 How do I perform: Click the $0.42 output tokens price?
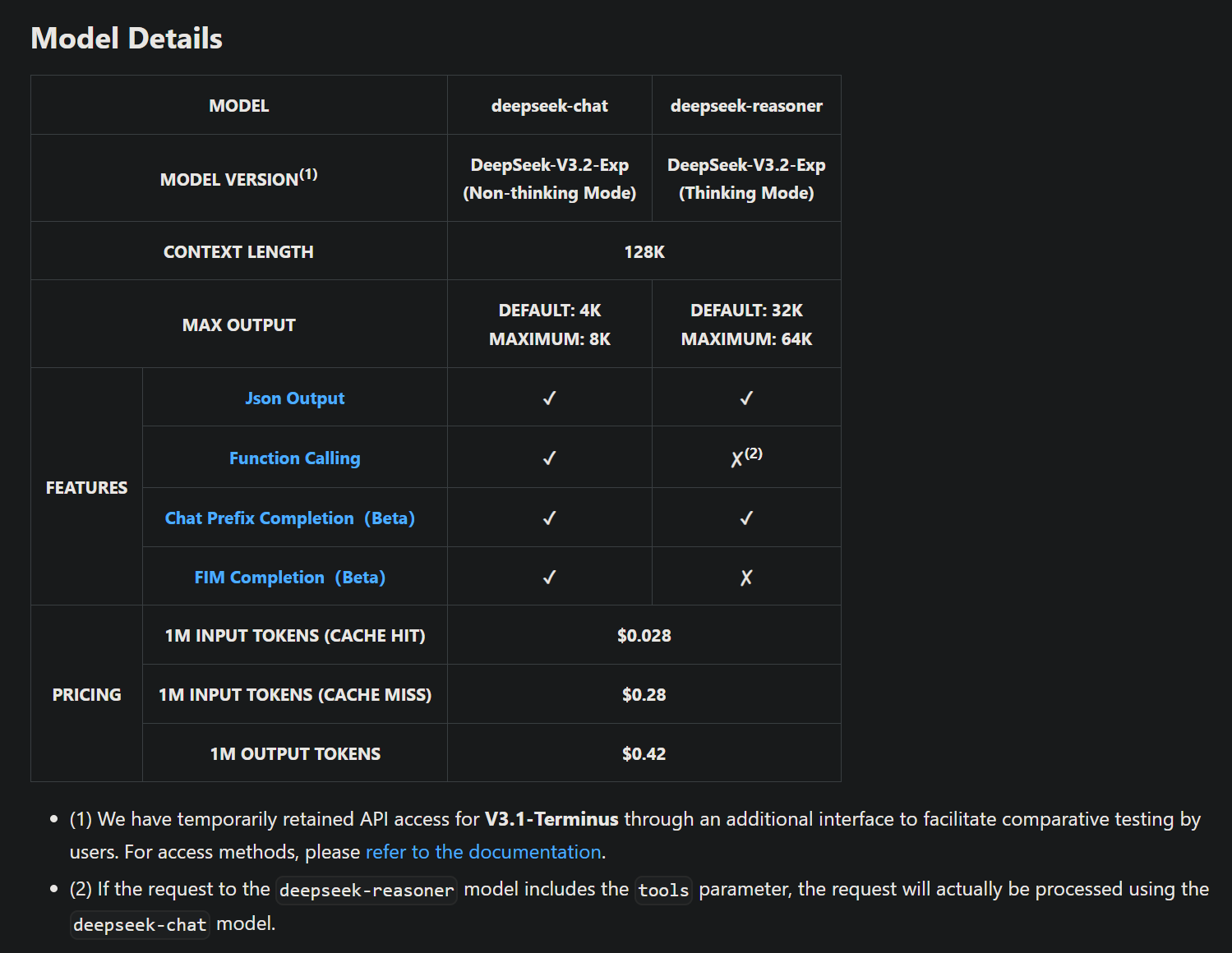pyautogui.click(x=644, y=754)
